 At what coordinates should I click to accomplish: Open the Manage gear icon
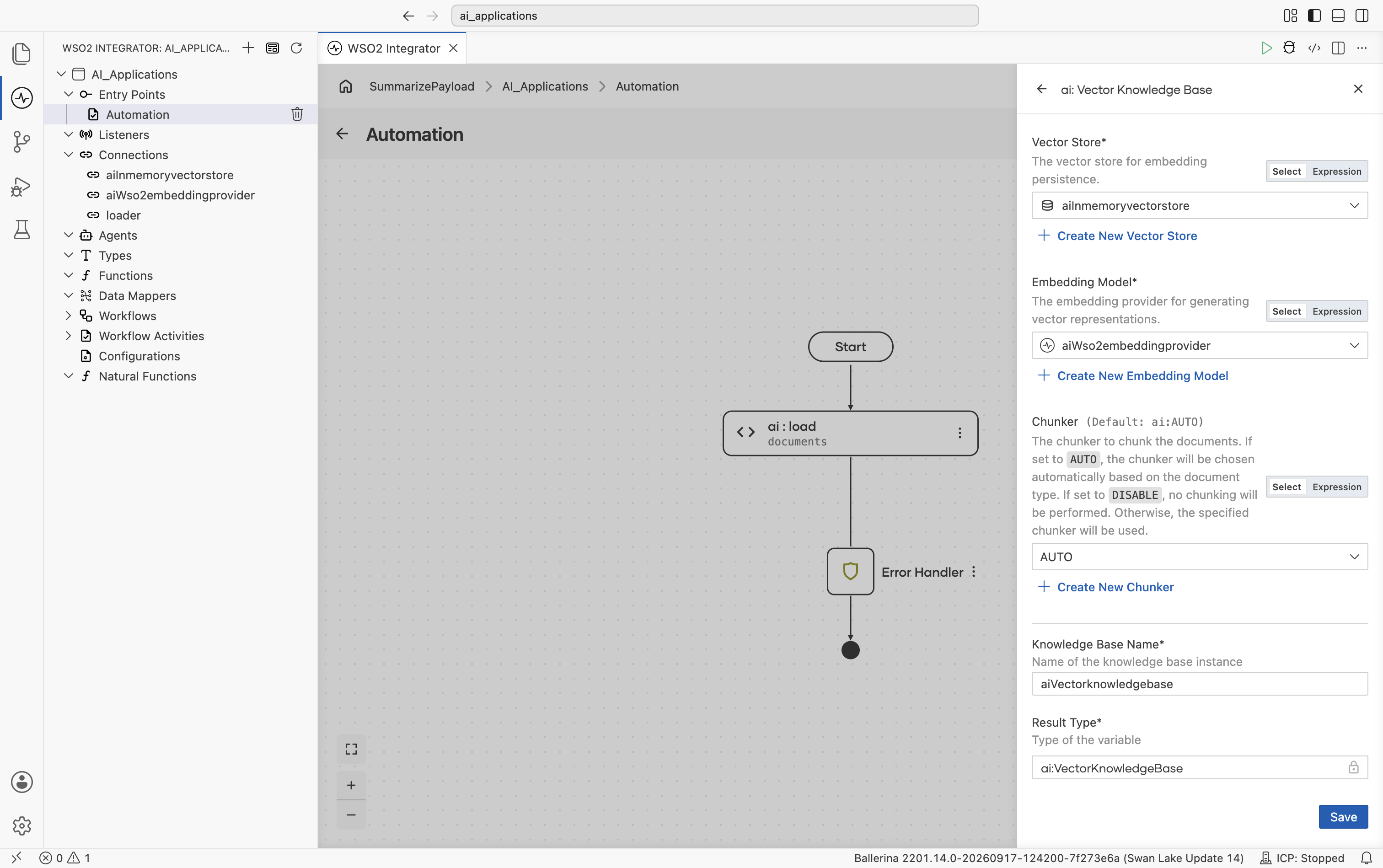[x=22, y=826]
